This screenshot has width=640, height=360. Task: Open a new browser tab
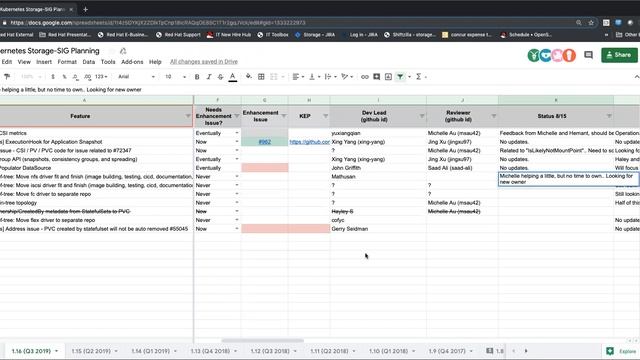[85, 9]
